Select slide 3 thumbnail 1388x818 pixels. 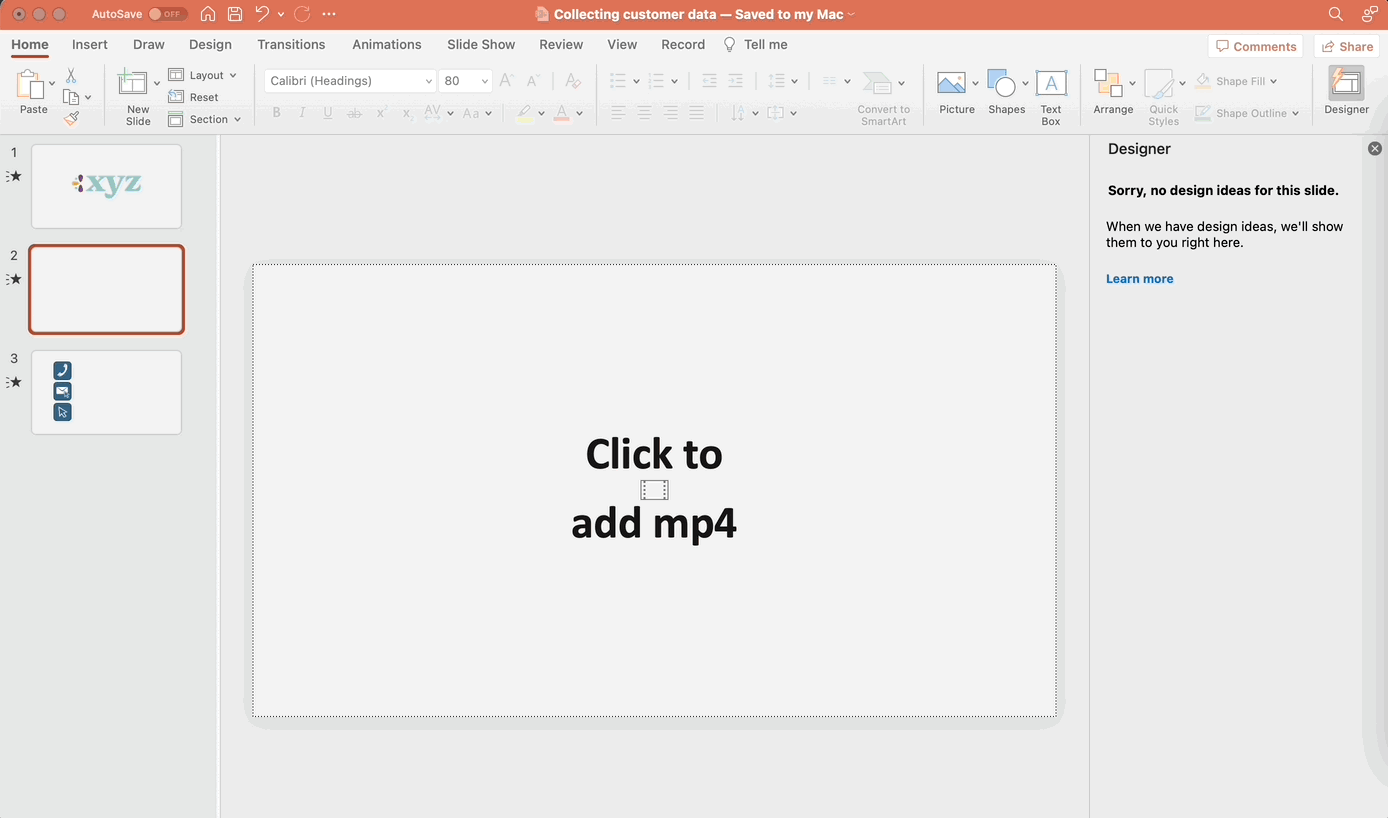106,391
